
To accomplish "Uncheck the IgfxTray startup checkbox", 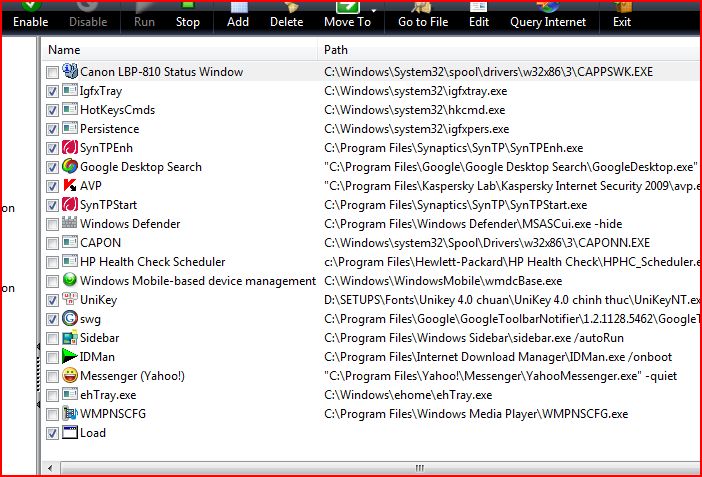I will tap(52, 91).
